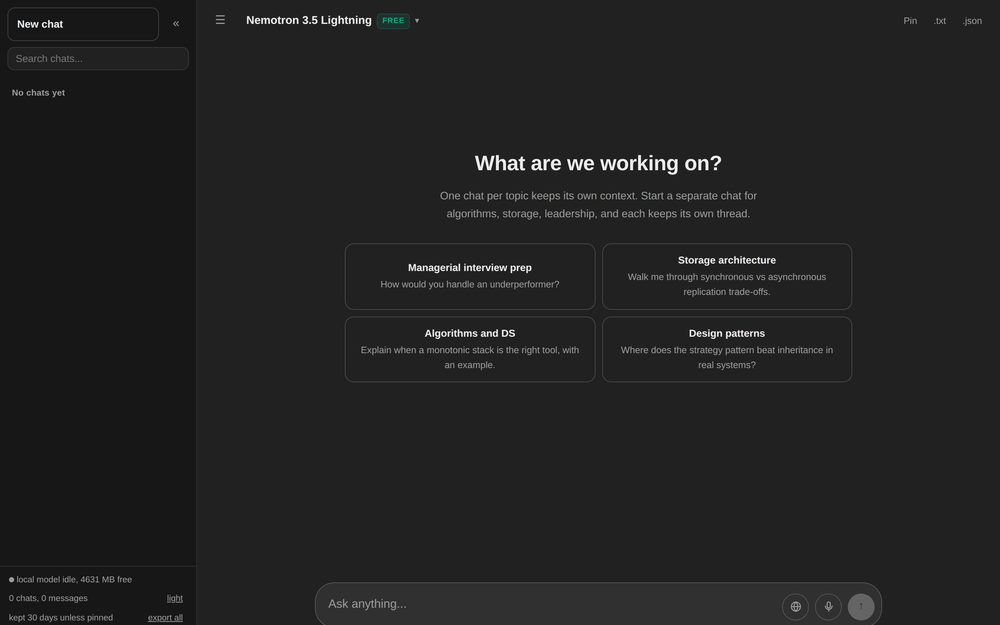This screenshot has width=1000, height=625.
Task: Export chat as .txt
Action: tap(939, 21)
